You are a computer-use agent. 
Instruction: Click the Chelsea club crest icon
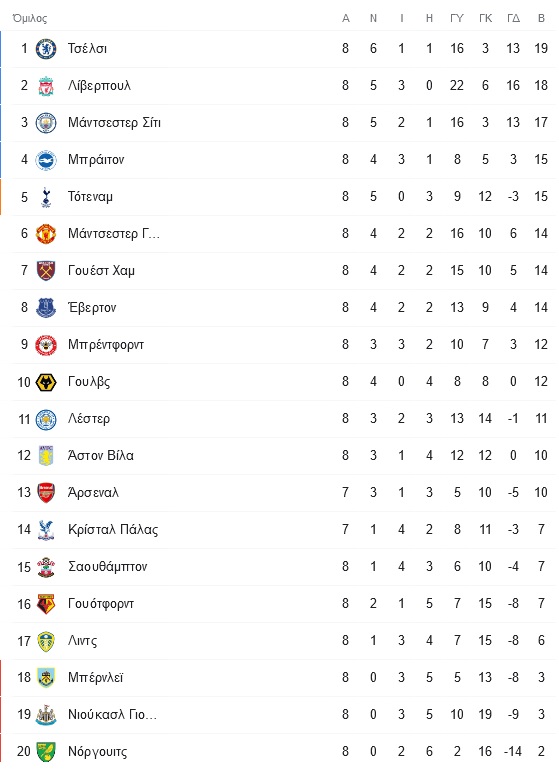click(x=46, y=49)
